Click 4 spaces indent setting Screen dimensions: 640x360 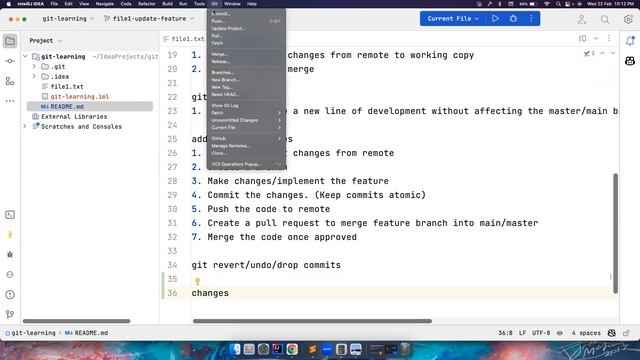pos(586,333)
